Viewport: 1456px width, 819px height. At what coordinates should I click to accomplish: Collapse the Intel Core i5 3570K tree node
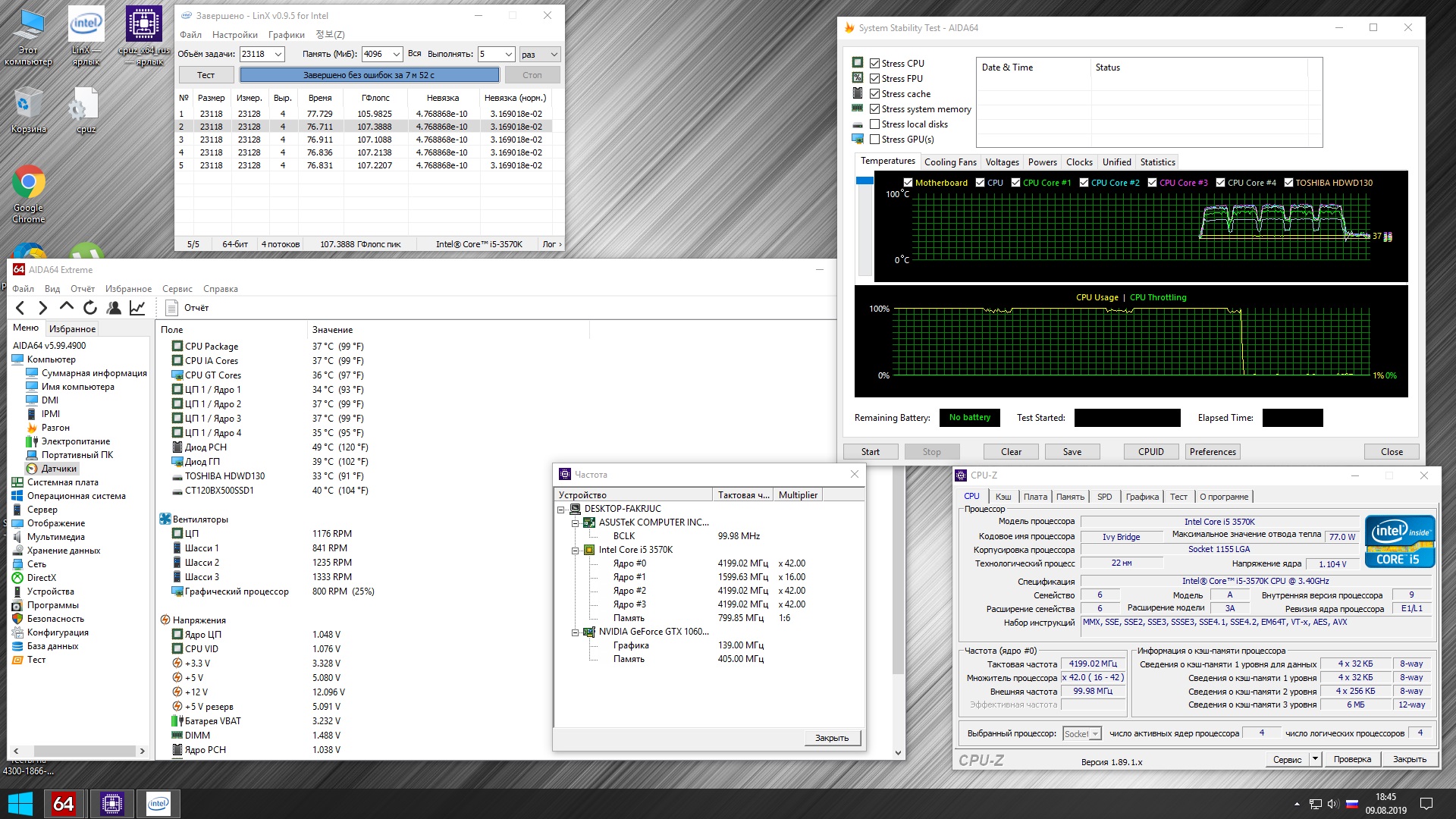575,550
